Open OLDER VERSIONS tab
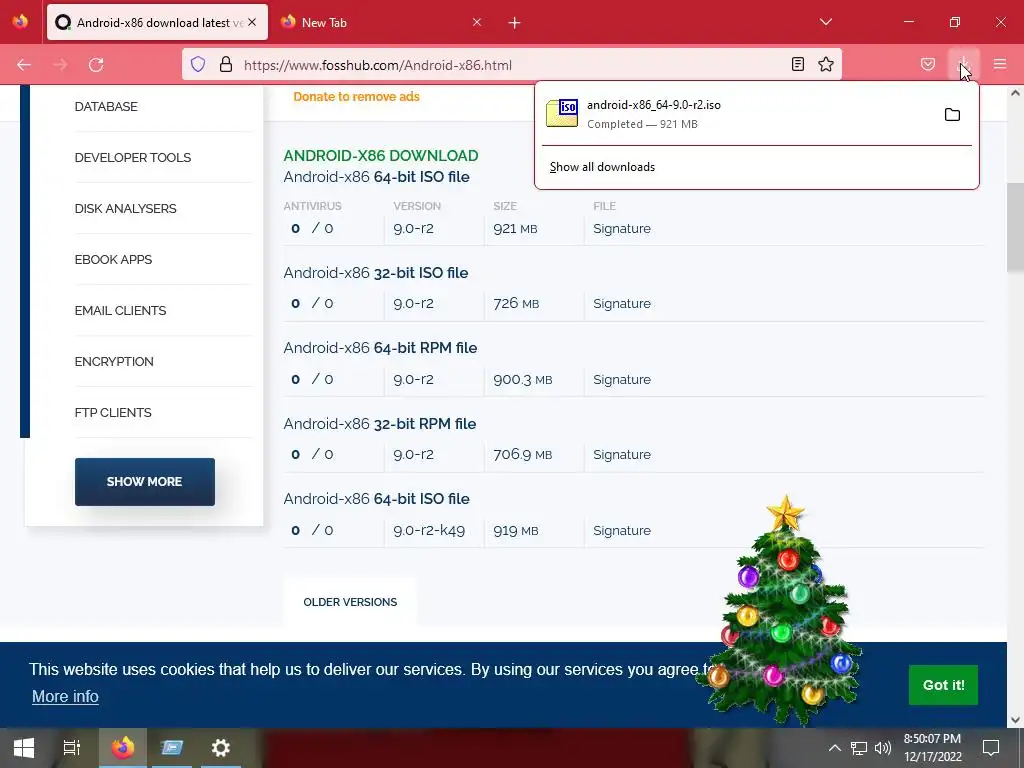 point(350,602)
